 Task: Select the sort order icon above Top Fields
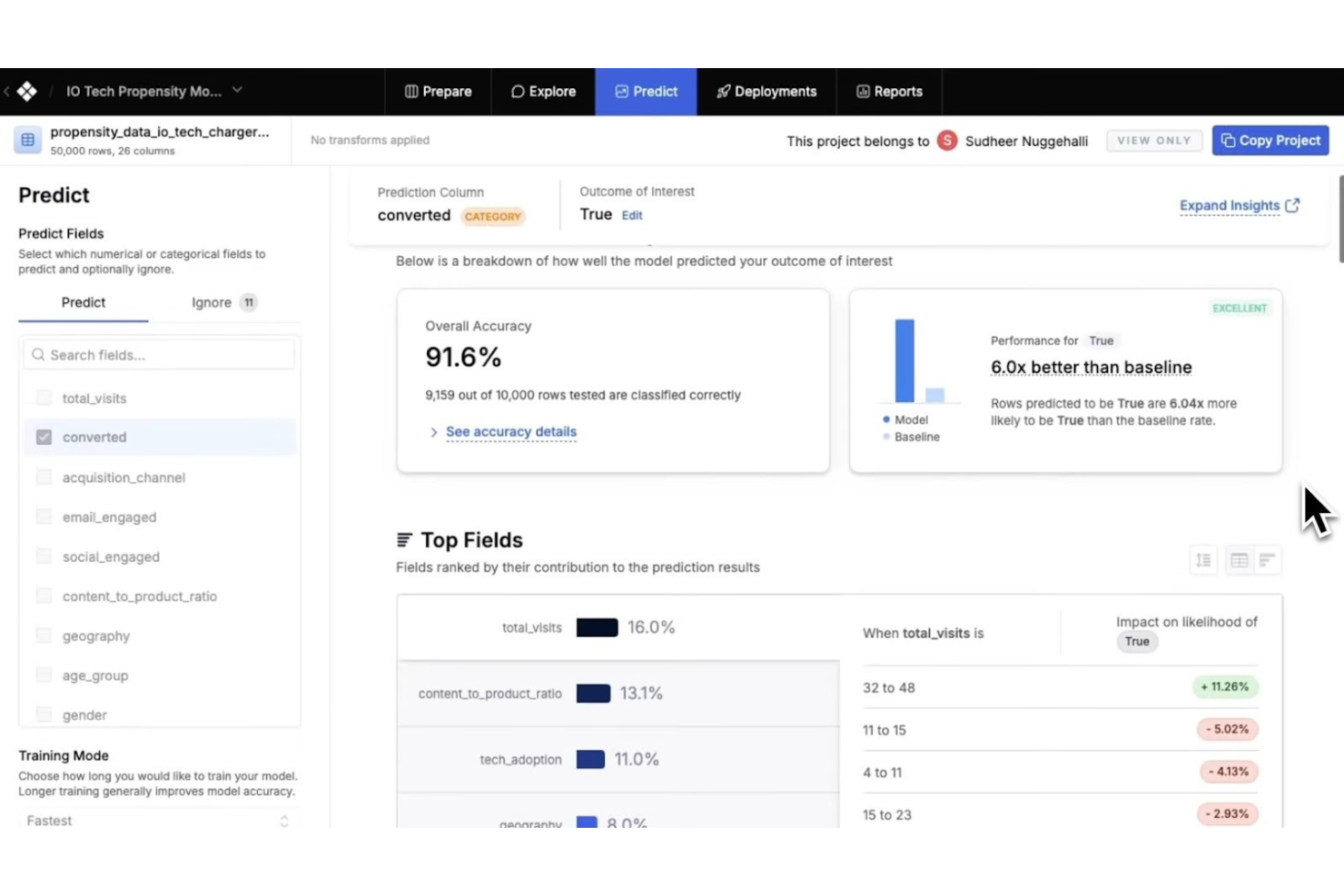pyautogui.click(x=1203, y=559)
